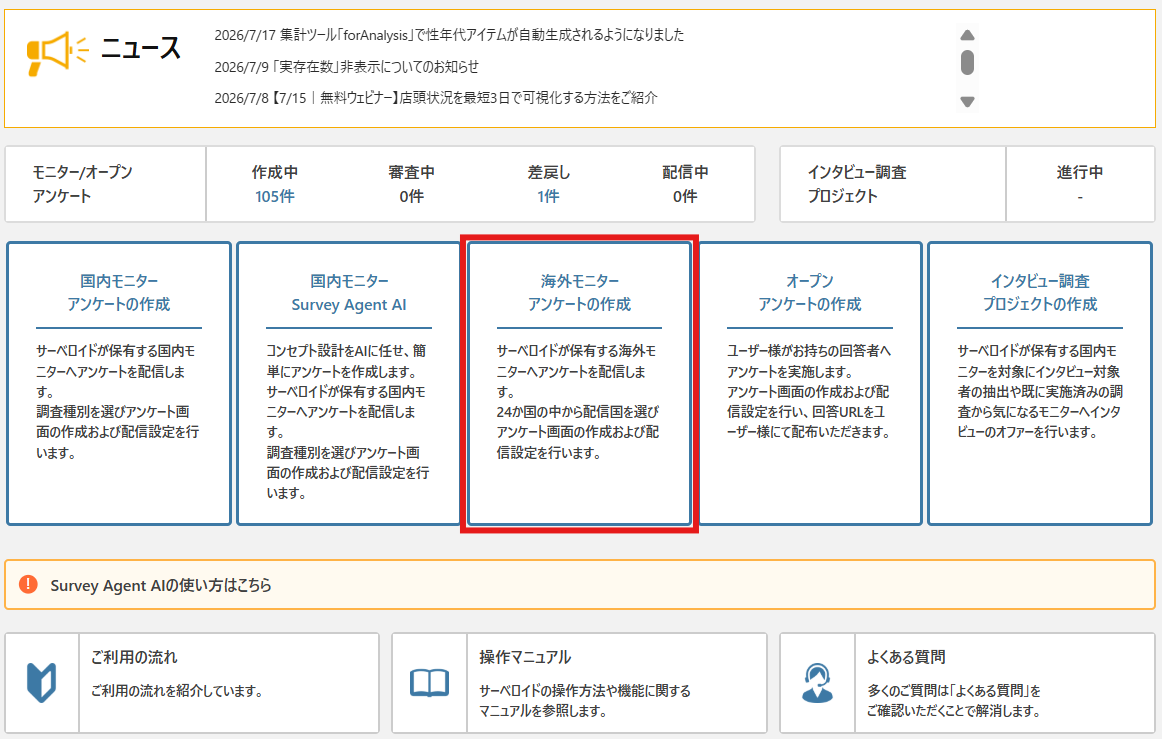Click the 作成中 column heading

click(x=274, y=172)
